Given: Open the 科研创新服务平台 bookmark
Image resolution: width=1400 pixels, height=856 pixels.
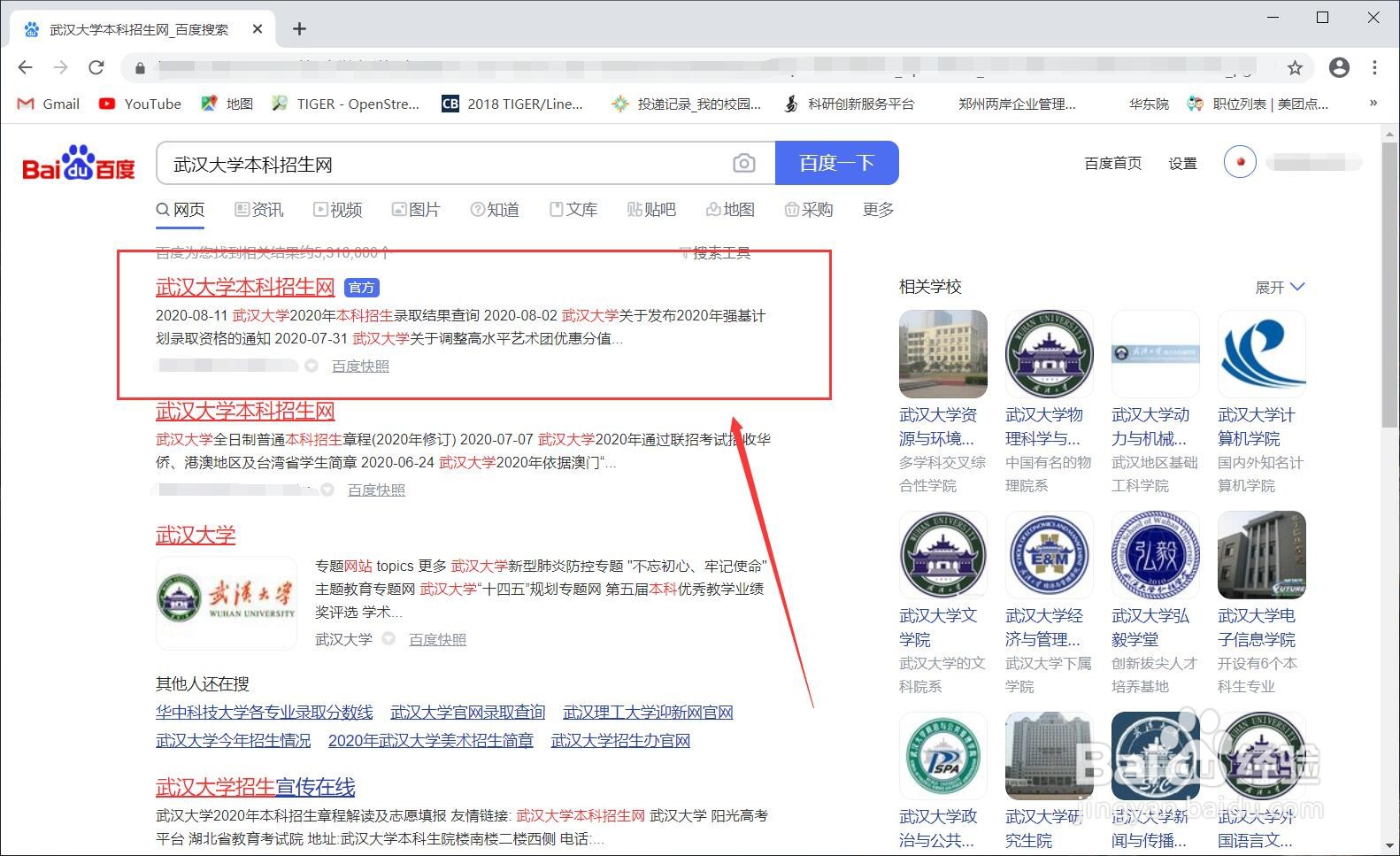Looking at the screenshot, I should tap(848, 104).
